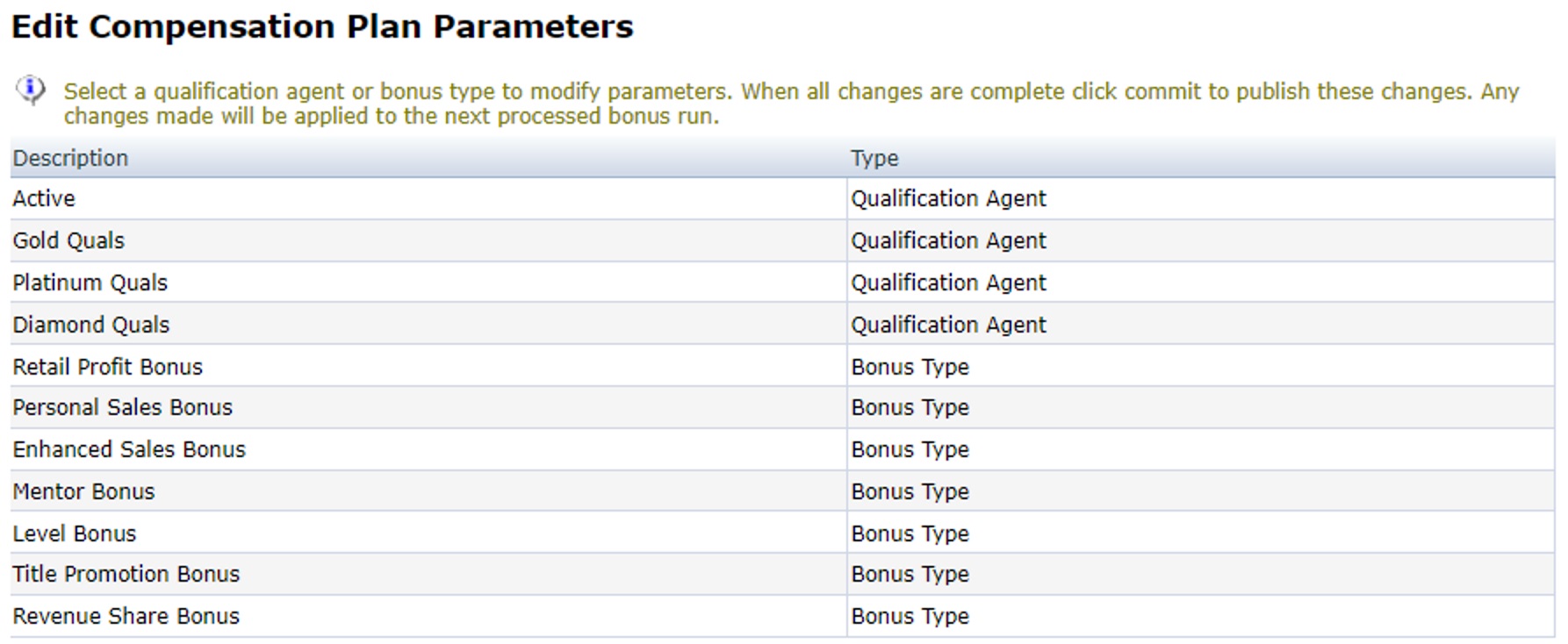The width and height of the screenshot is (1568, 644).
Task: Select the Mentor Bonus entry
Action: pos(83,492)
